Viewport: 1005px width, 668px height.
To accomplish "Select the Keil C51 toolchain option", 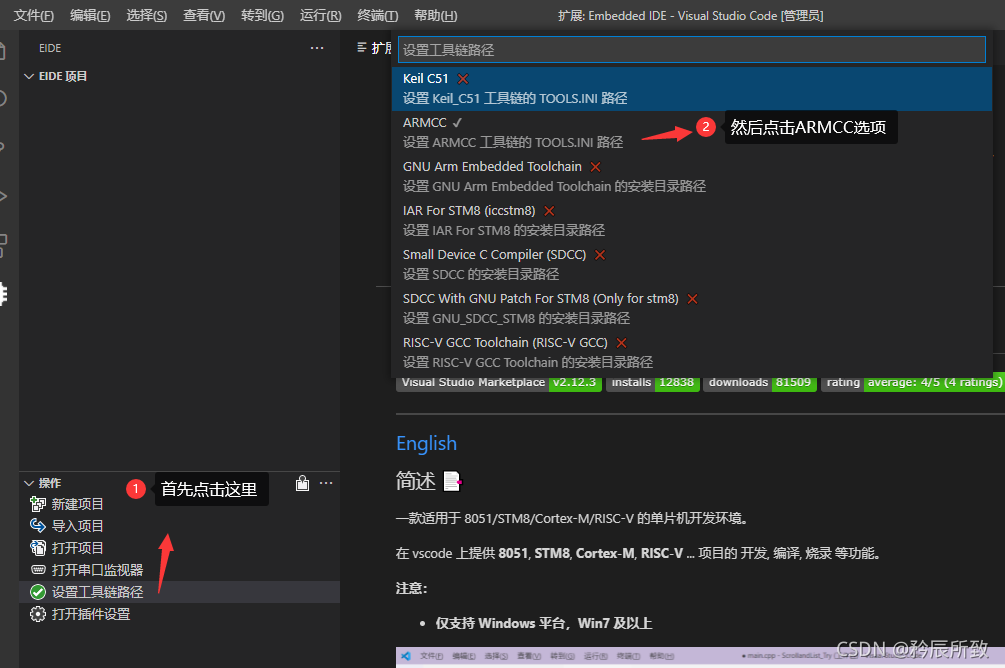I will [x=692, y=88].
